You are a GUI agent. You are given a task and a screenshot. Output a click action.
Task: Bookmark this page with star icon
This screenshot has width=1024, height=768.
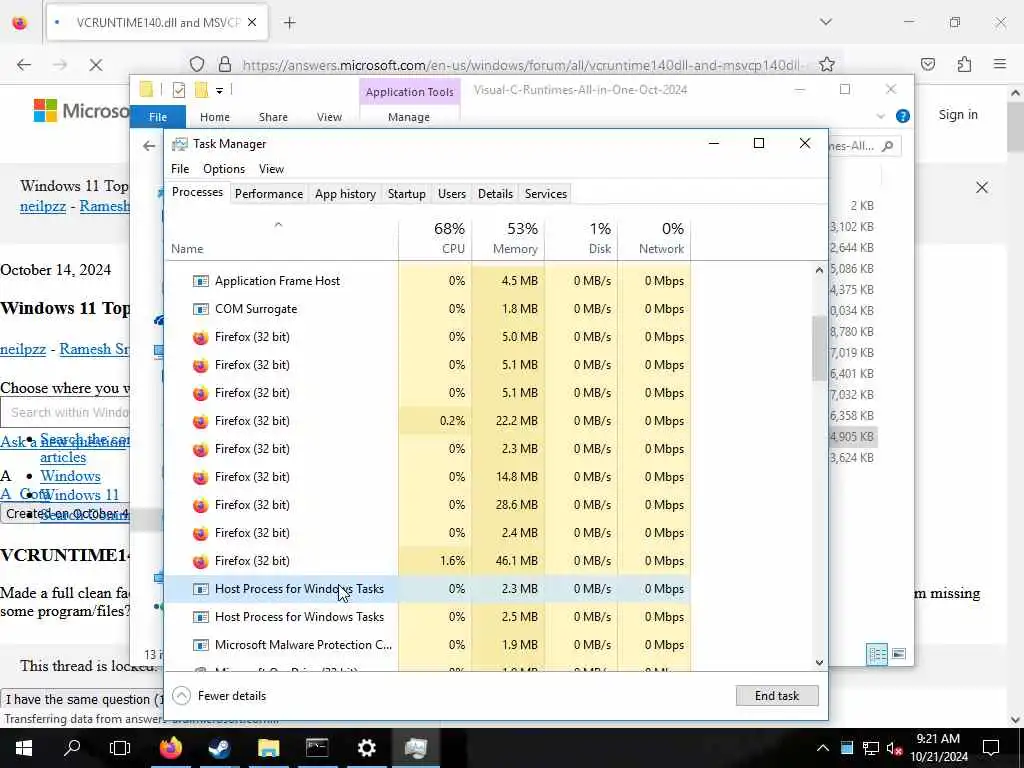827,64
